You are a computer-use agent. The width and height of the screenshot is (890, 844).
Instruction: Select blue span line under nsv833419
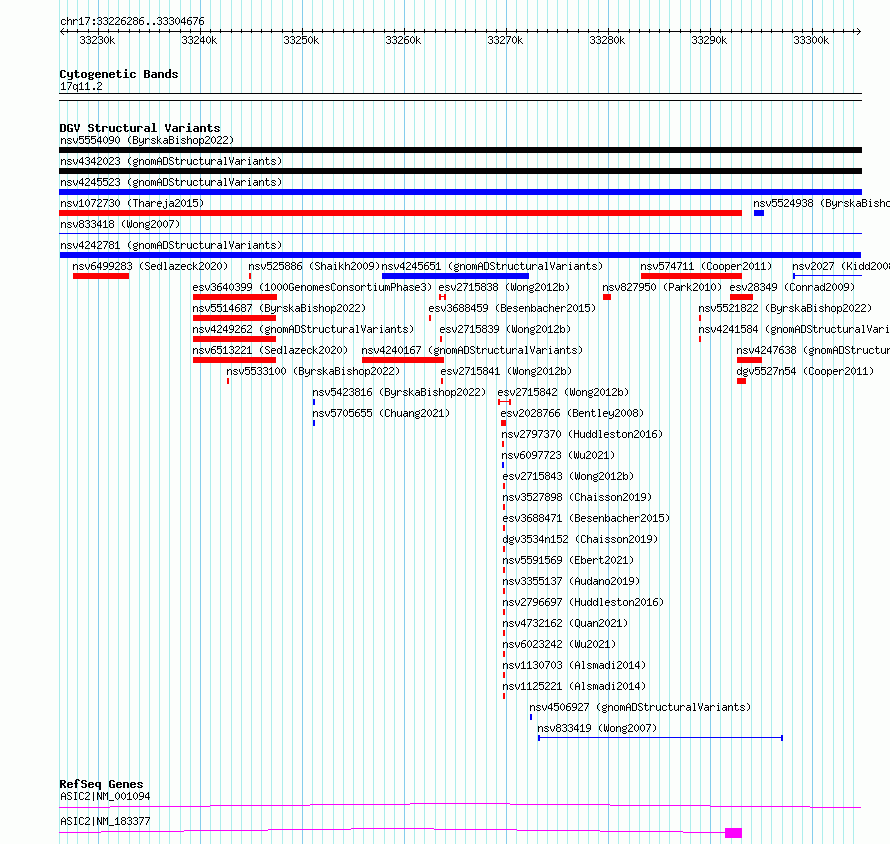[x=661, y=738]
